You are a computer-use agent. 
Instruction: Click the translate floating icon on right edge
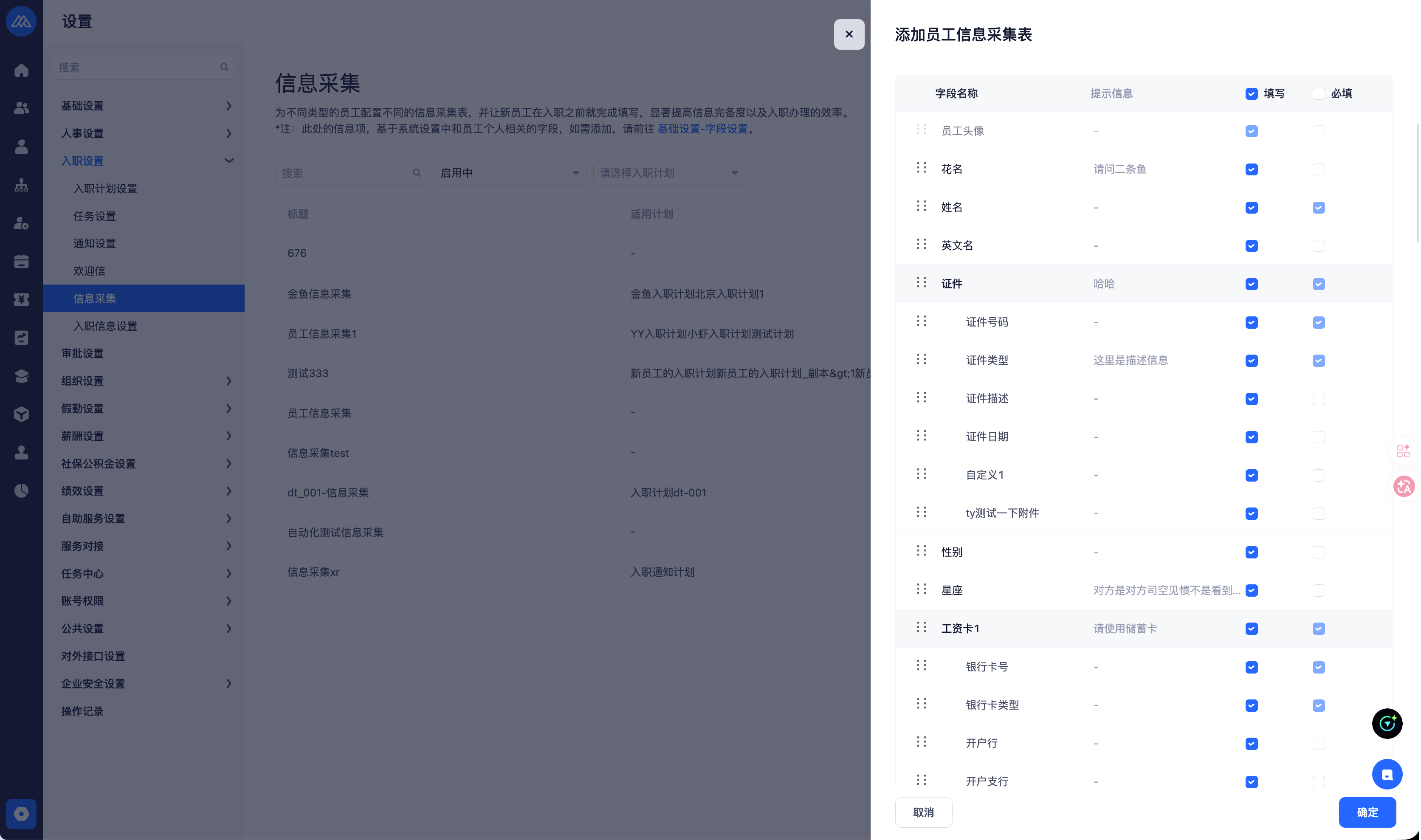point(1404,486)
